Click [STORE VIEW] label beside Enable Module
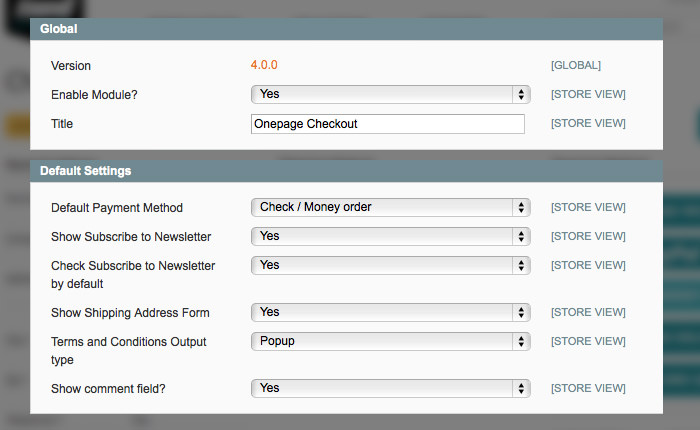The image size is (700, 430). [x=588, y=94]
